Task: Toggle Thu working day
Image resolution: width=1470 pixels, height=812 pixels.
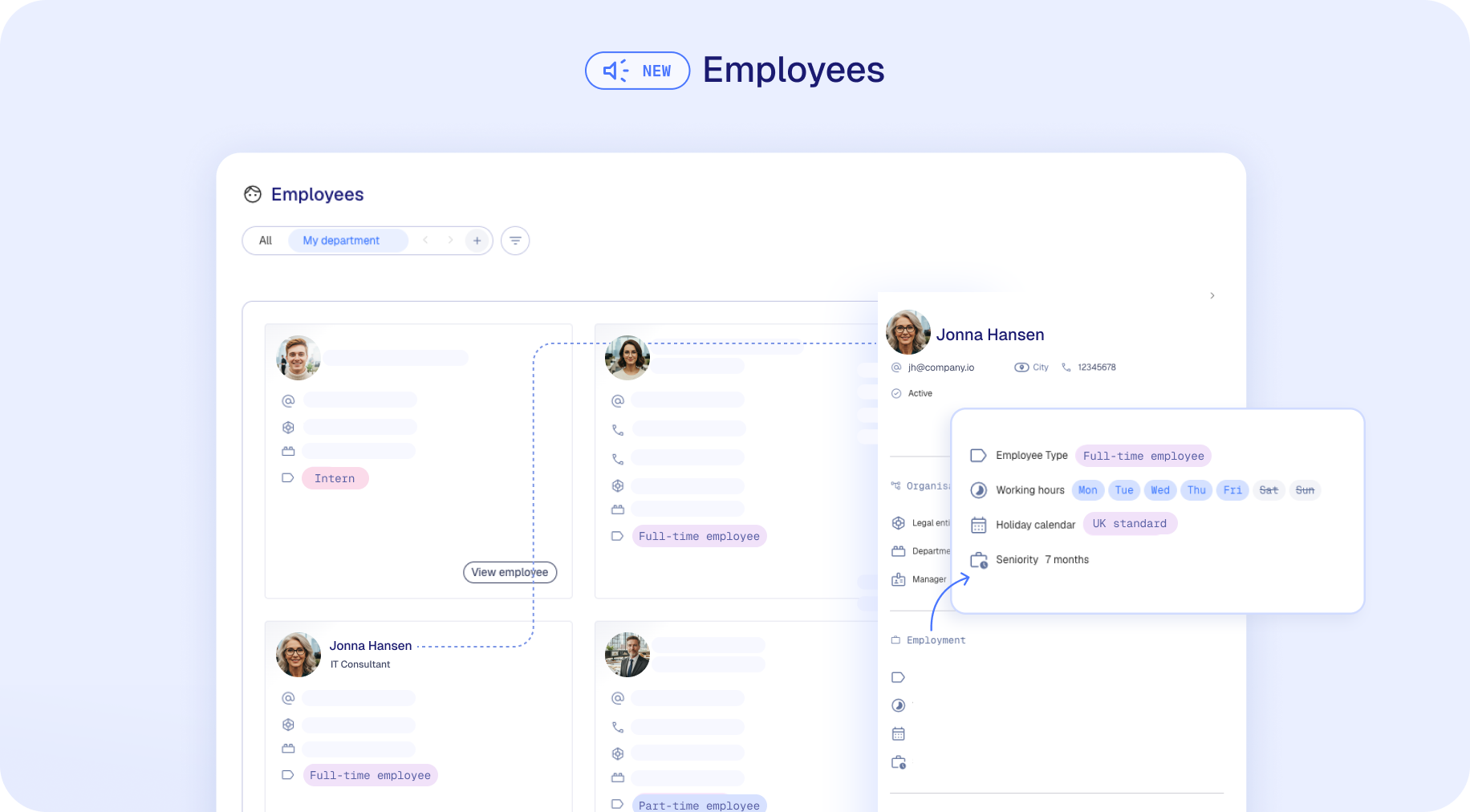Action: 1196,490
